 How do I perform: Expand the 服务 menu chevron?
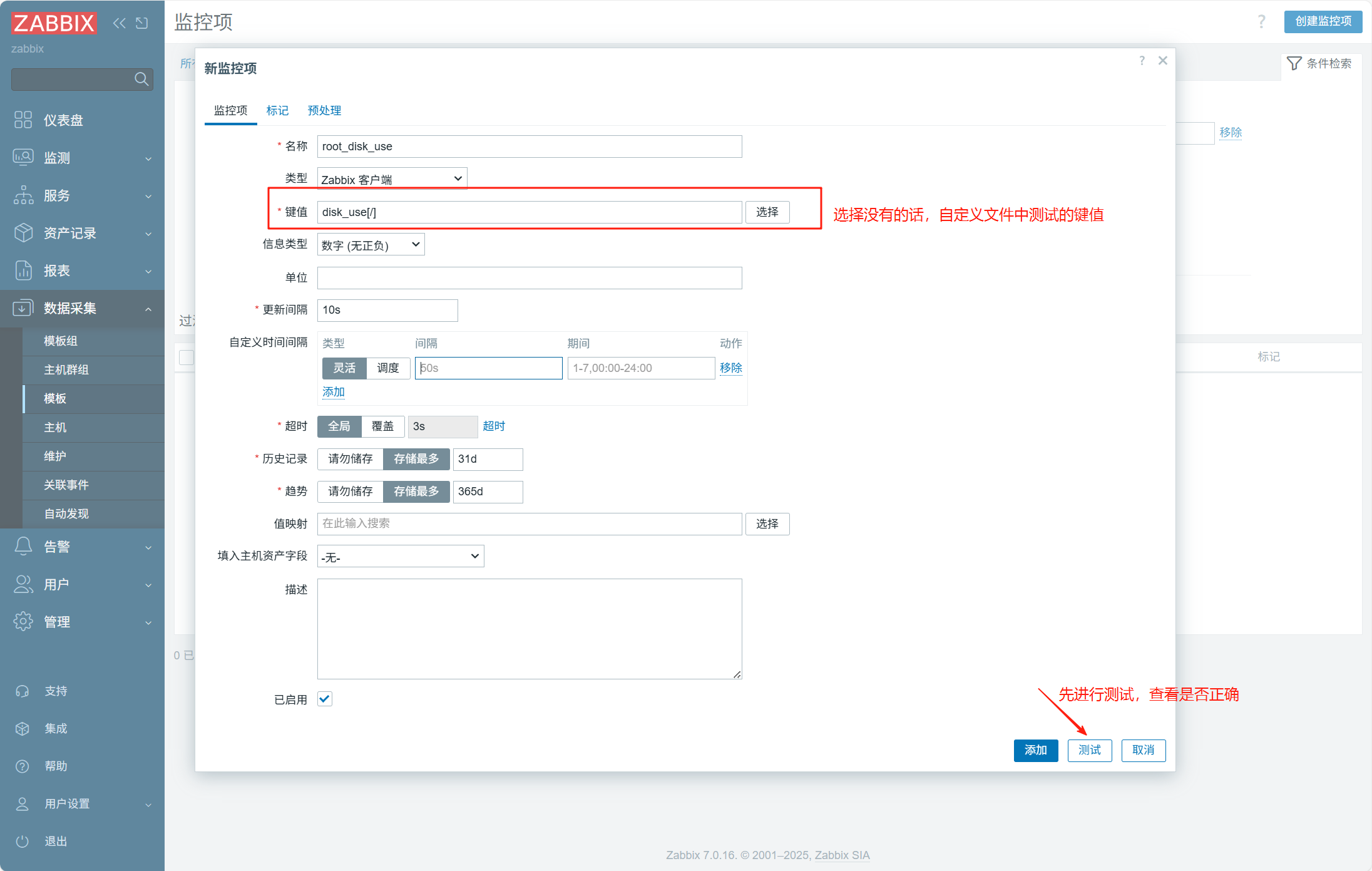point(148,196)
